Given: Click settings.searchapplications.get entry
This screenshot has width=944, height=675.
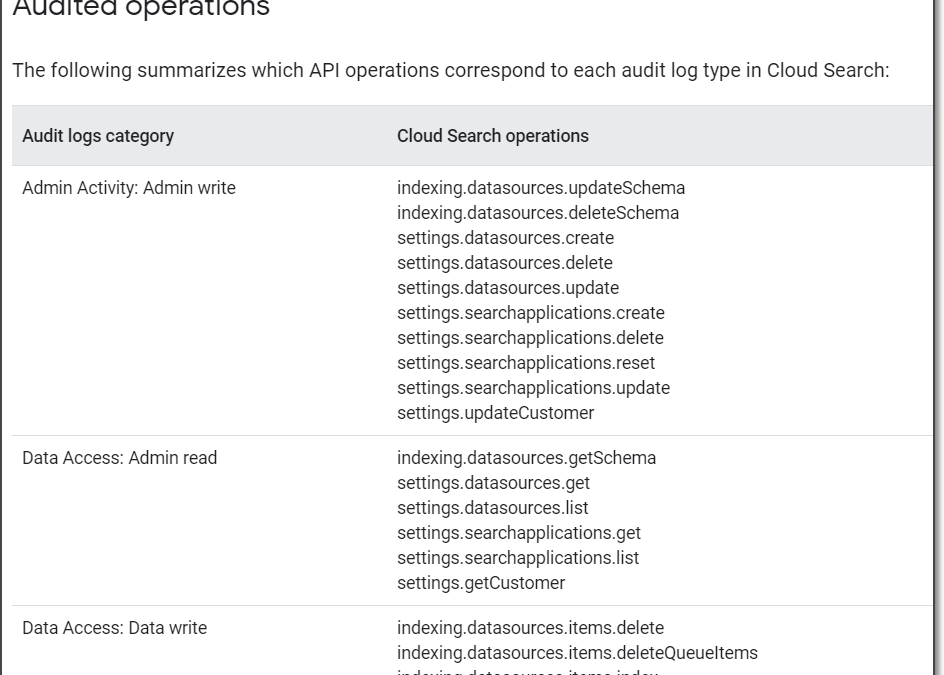Looking at the screenshot, I should pos(518,533).
